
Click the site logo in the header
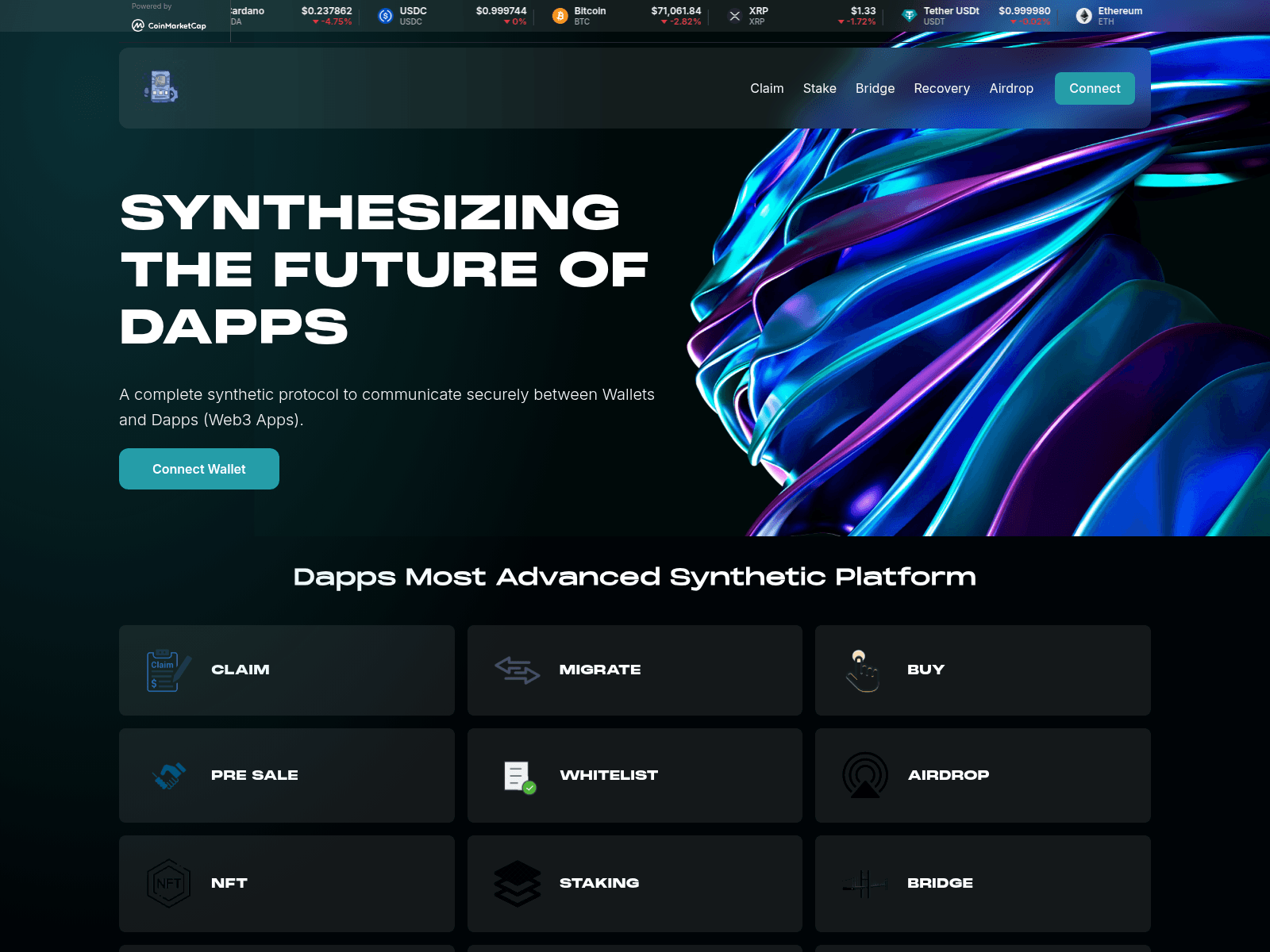(x=160, y=88)
